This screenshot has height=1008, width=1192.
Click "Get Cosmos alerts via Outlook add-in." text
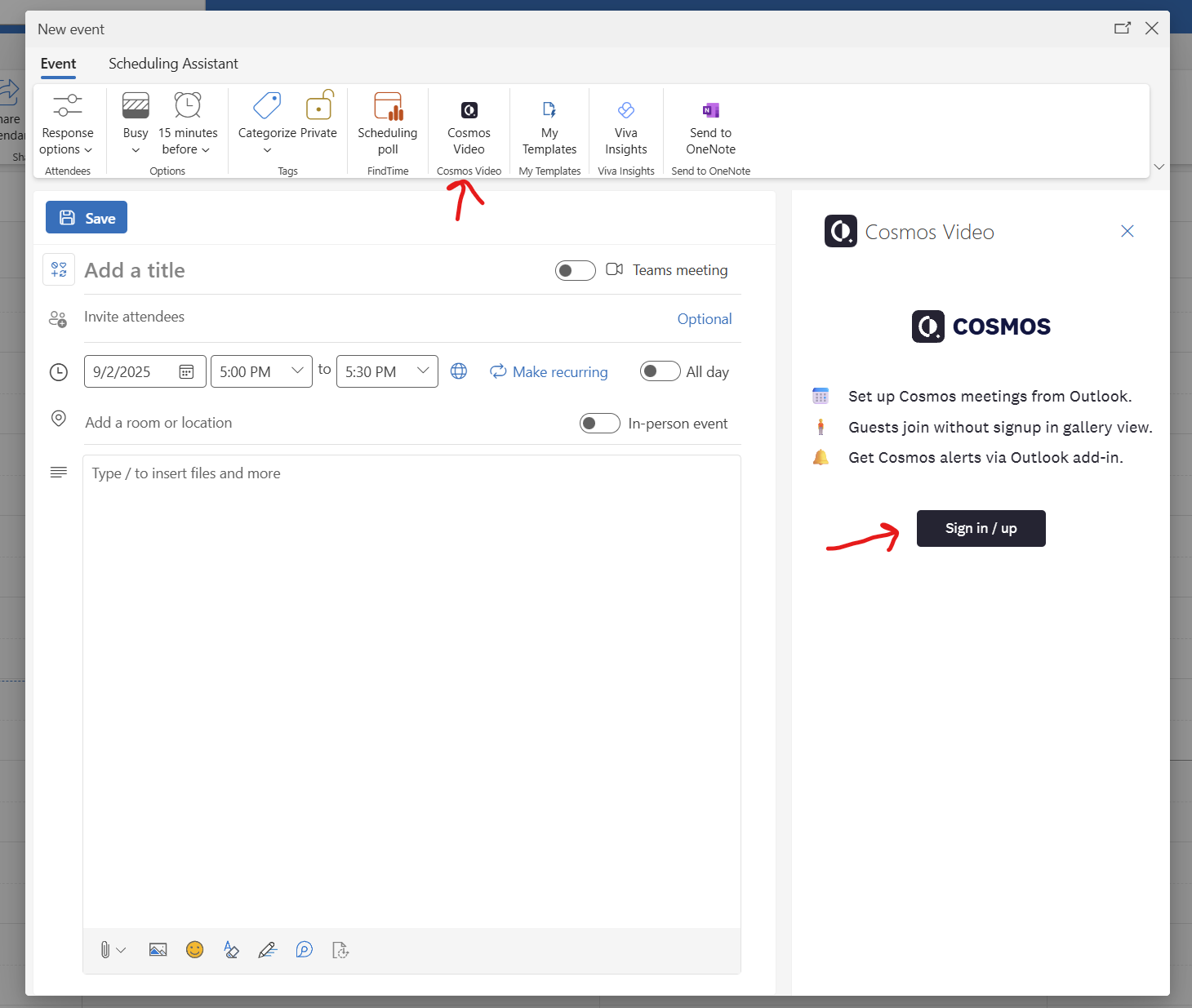point(985,458)
